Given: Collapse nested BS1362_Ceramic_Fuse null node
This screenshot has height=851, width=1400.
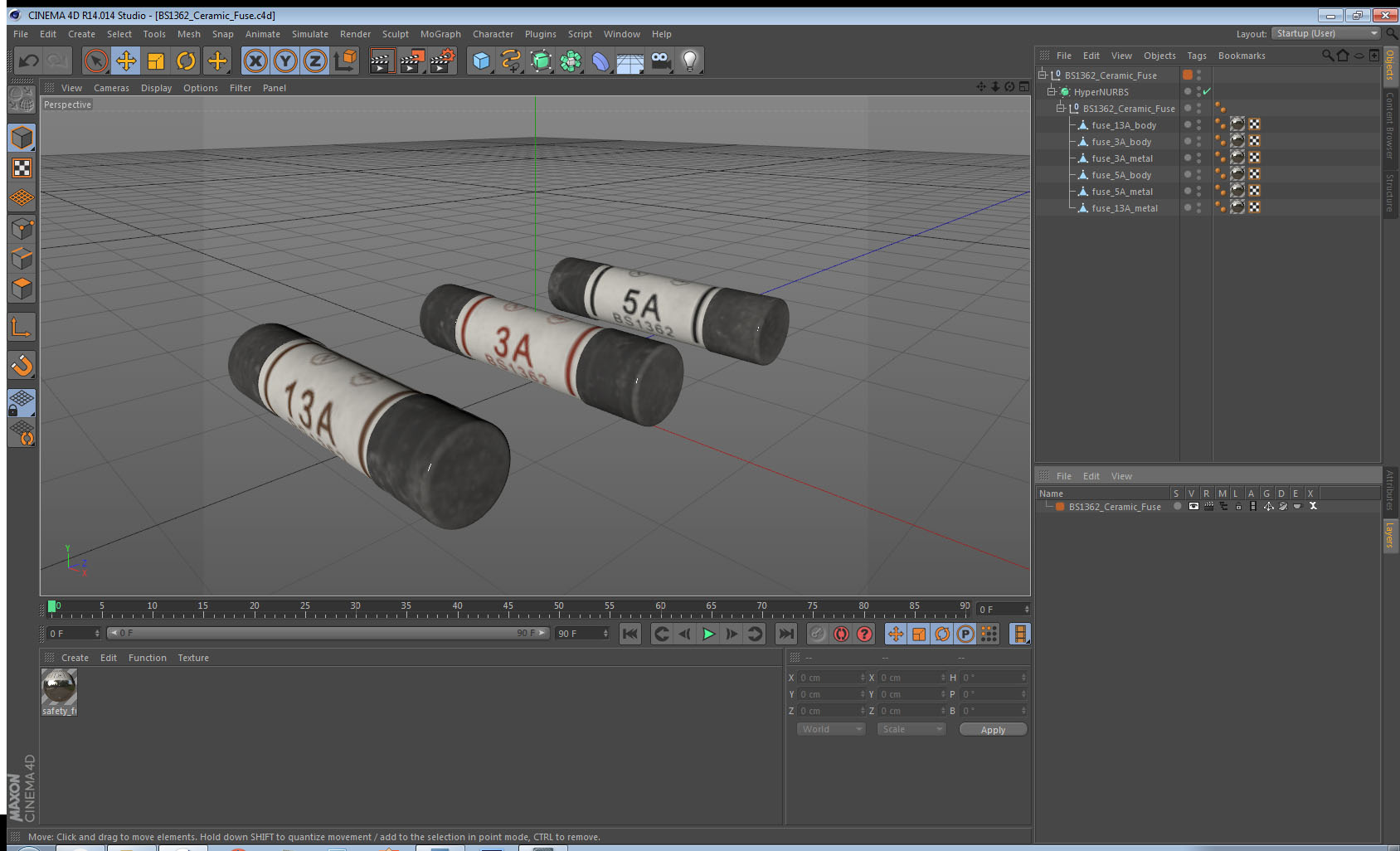Looking at the screenshot, I should (x=1060, y=109).
